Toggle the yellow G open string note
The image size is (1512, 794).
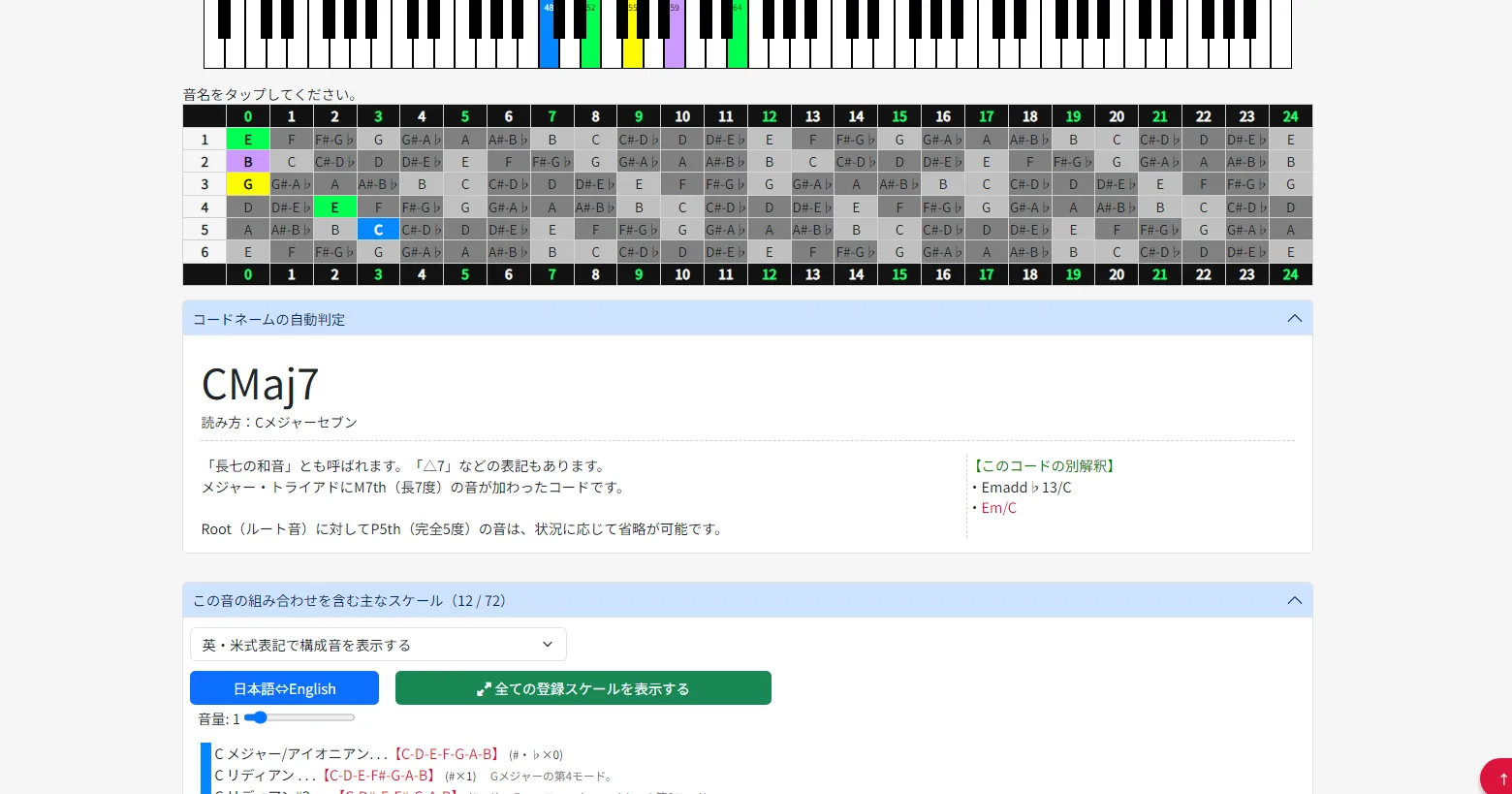(248, 184)
